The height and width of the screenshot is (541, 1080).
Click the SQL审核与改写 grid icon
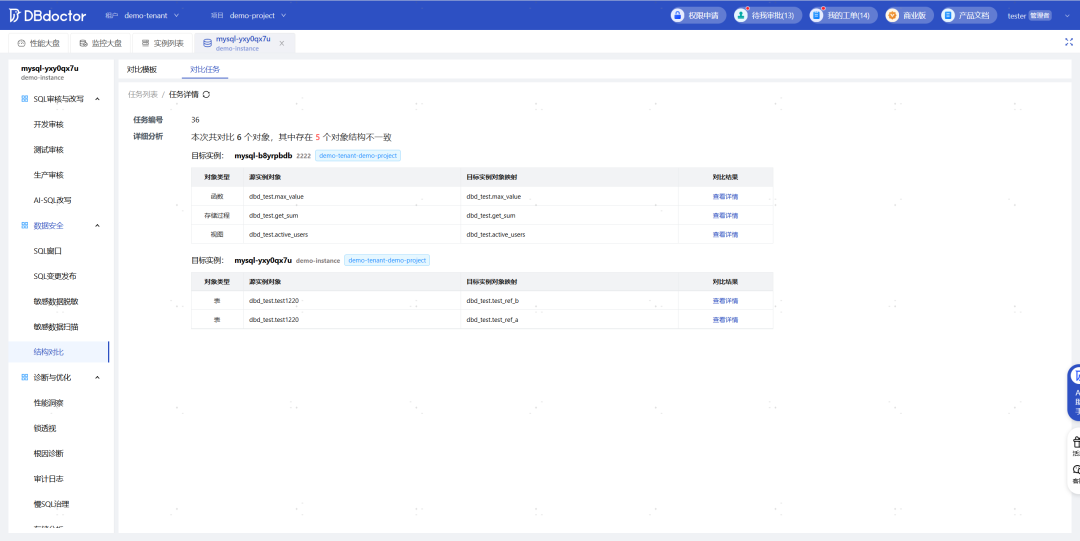(25, 99)
